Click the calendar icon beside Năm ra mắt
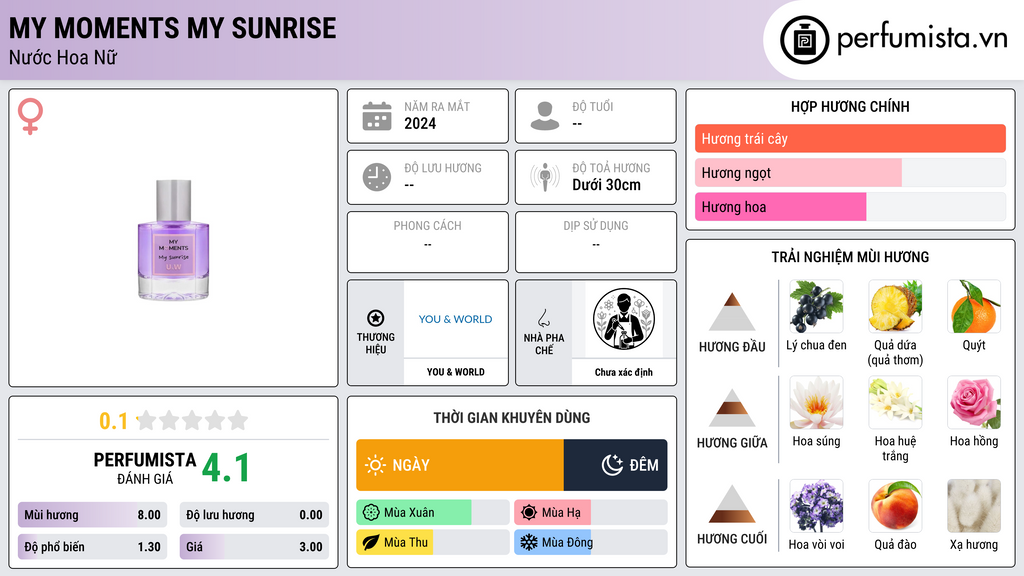Screen dimensions: 1024x576 tap(377, 116)
